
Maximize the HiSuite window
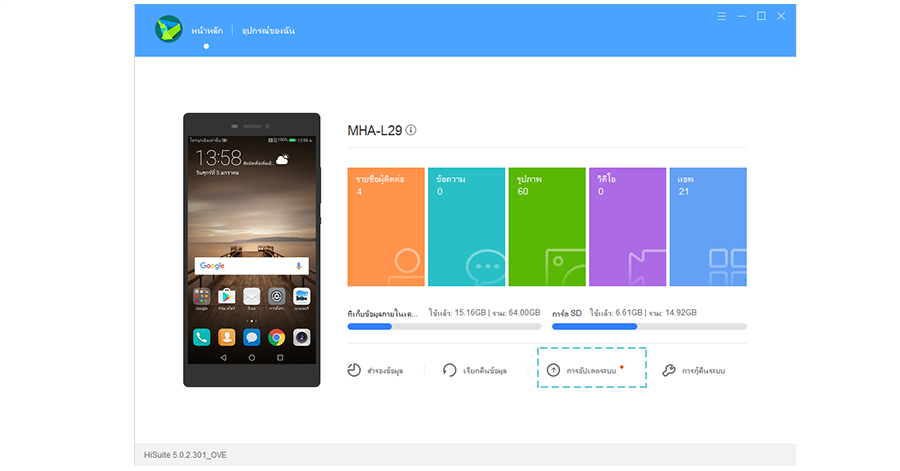point(761,16)
